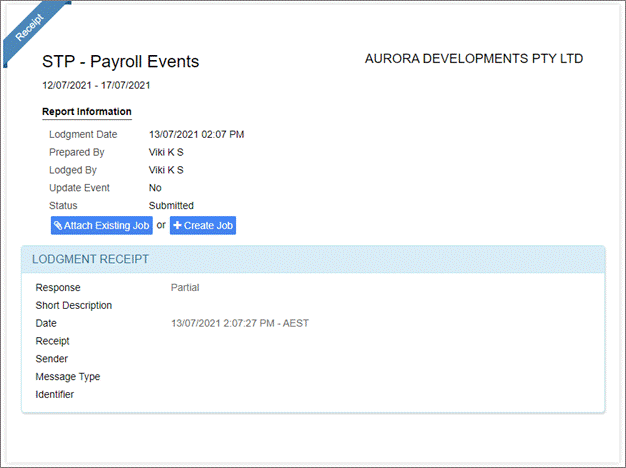
Task: Select the AURORA DEVELOPMENTS PTY LTD company name
Action: 474,59
